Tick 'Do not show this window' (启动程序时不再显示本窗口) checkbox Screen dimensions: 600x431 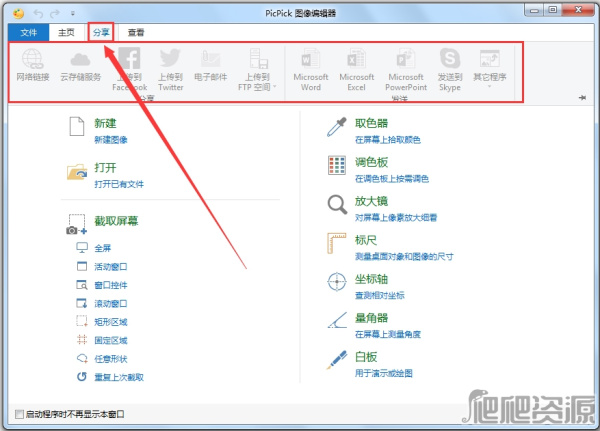[x=19, y=414]
